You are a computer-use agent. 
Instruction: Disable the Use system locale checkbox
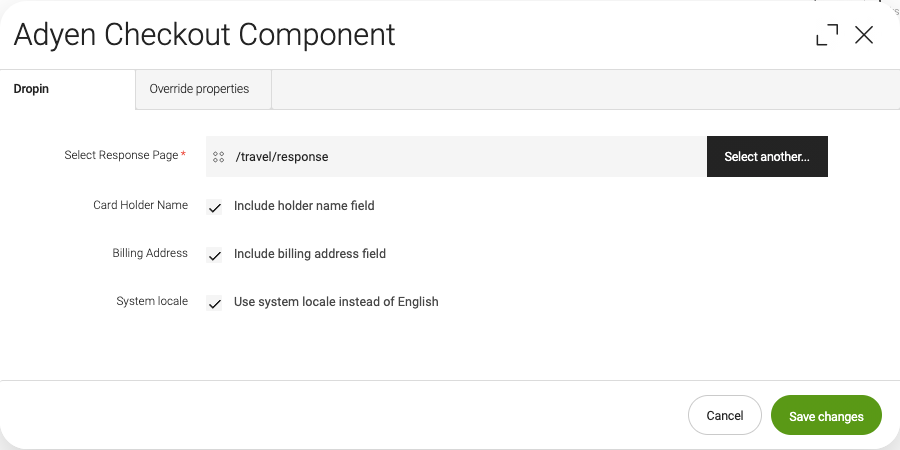coord(215,303)
